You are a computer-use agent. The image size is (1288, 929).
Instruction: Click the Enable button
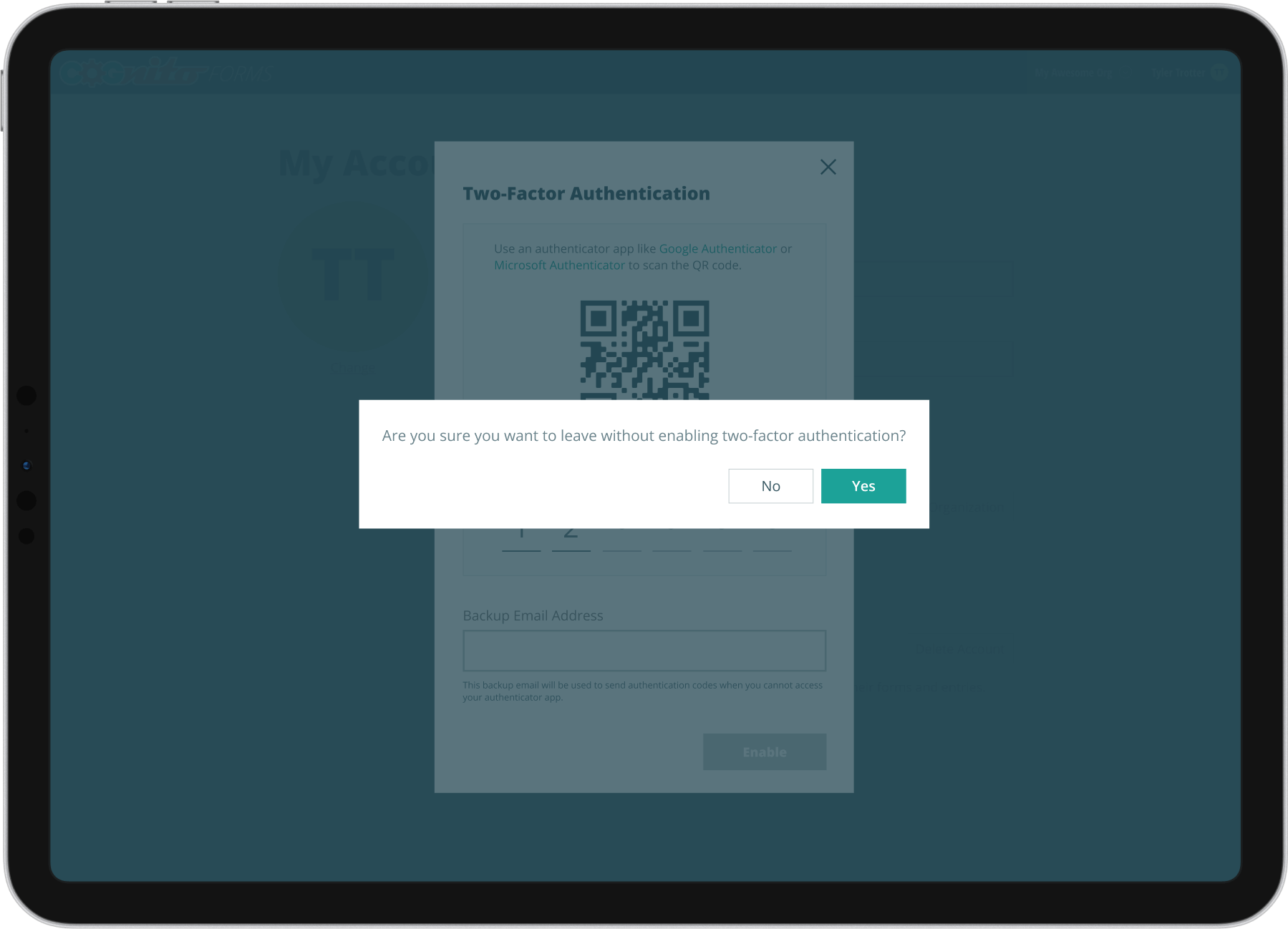(x=765, y=752)
